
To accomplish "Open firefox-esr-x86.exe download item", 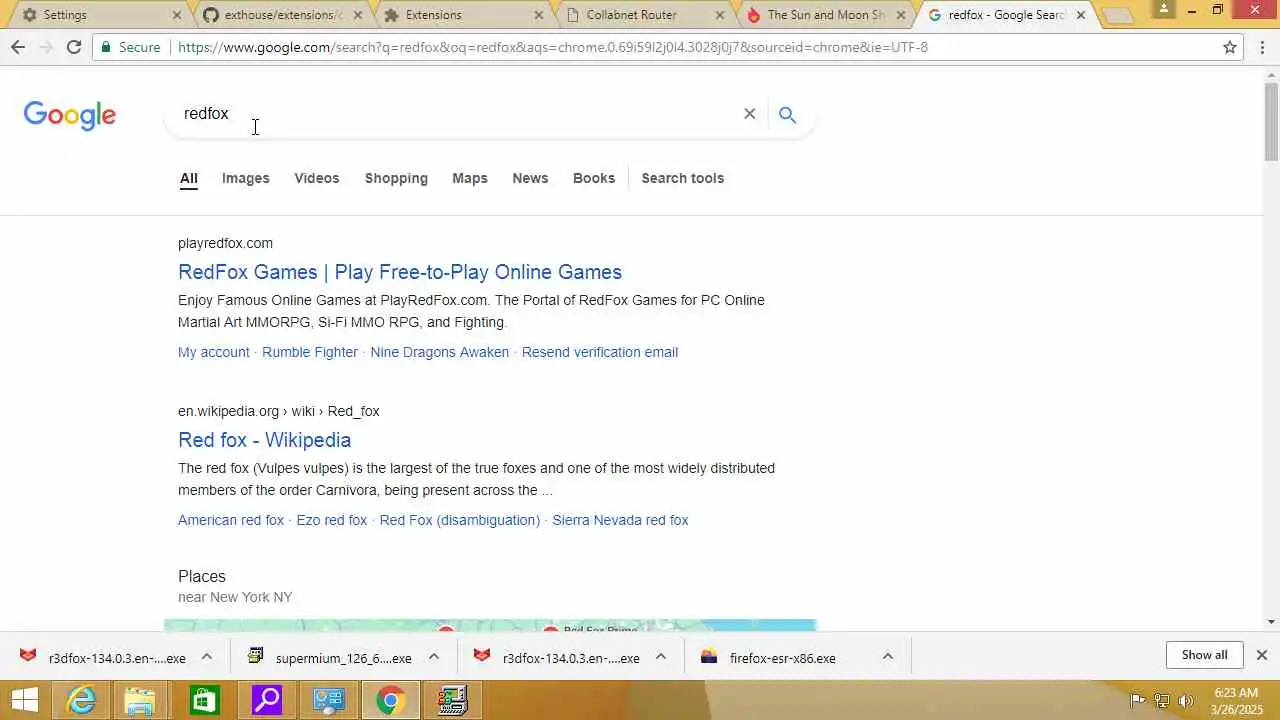I will [782, 658].
